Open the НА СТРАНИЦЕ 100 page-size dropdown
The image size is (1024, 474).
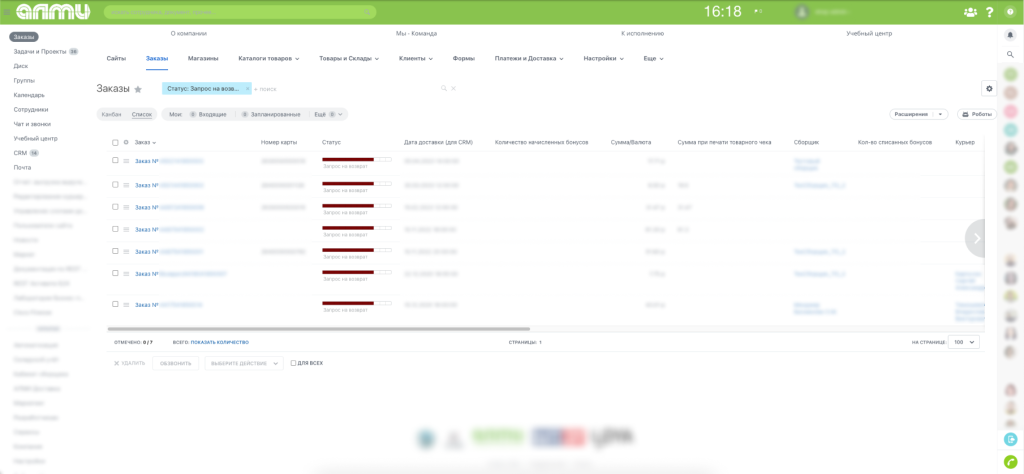coord(963,342)
